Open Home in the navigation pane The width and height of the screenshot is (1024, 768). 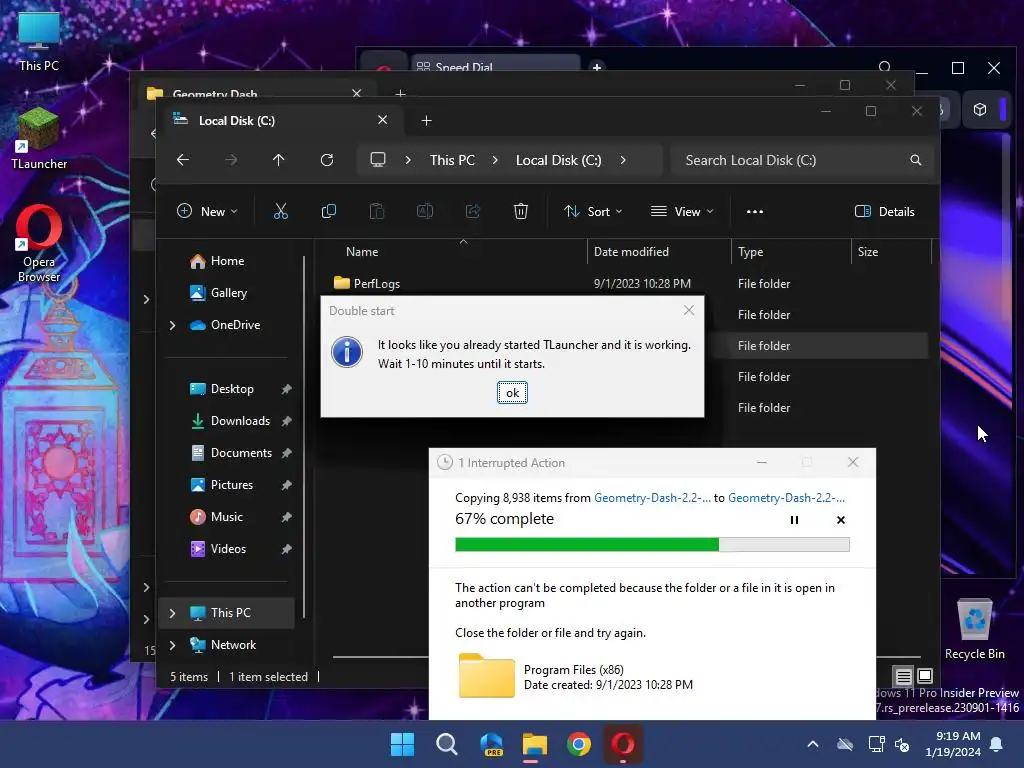(227, 261)
